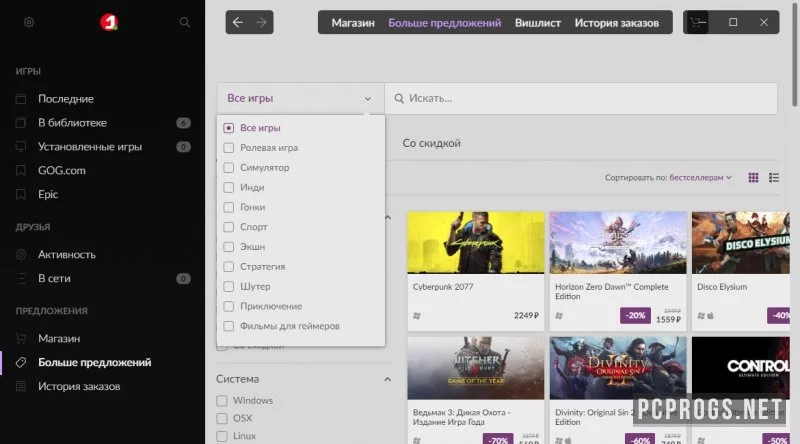Open Последние in the sidebar
Screen dimensions: 800x444
[66, 98]
